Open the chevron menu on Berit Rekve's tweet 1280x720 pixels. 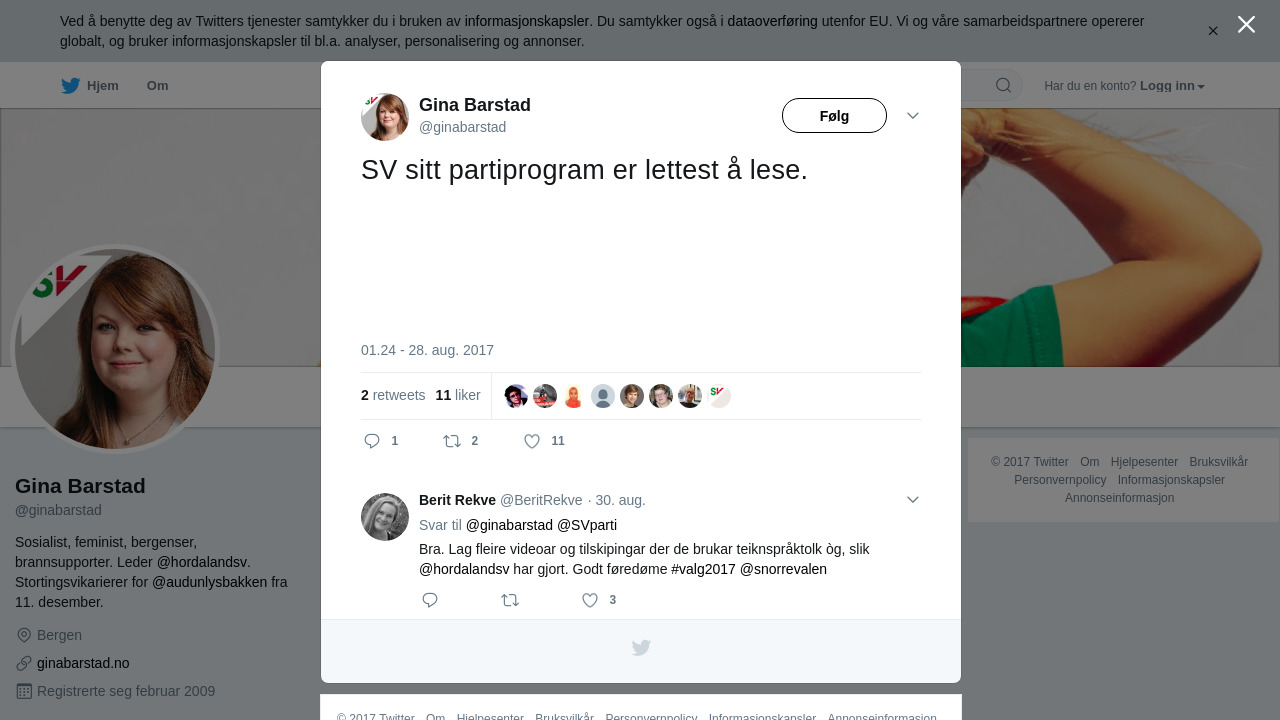[x=913, y=500]
